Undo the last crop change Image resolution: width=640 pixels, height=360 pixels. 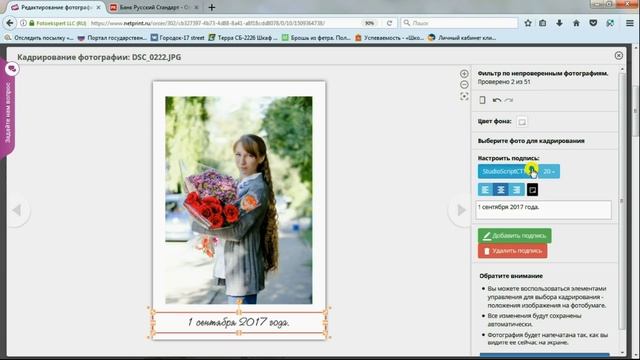pyautogui.click(x=496, y=100)
